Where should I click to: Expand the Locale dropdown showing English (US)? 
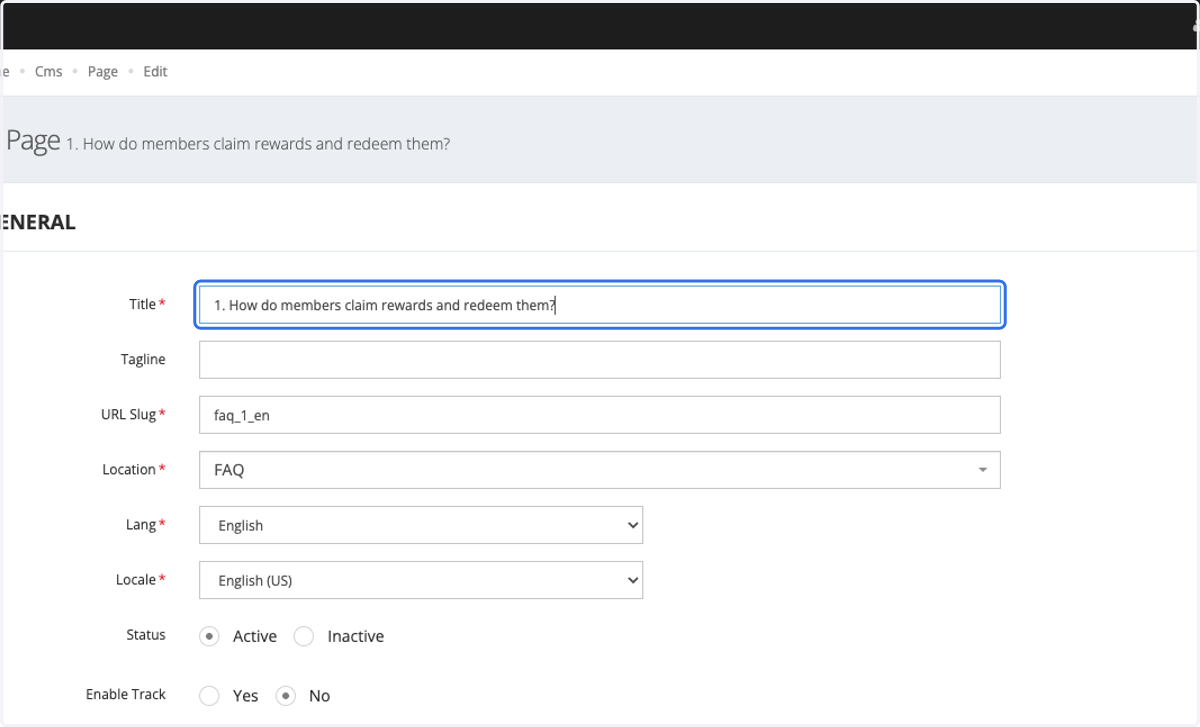[421, 580]
